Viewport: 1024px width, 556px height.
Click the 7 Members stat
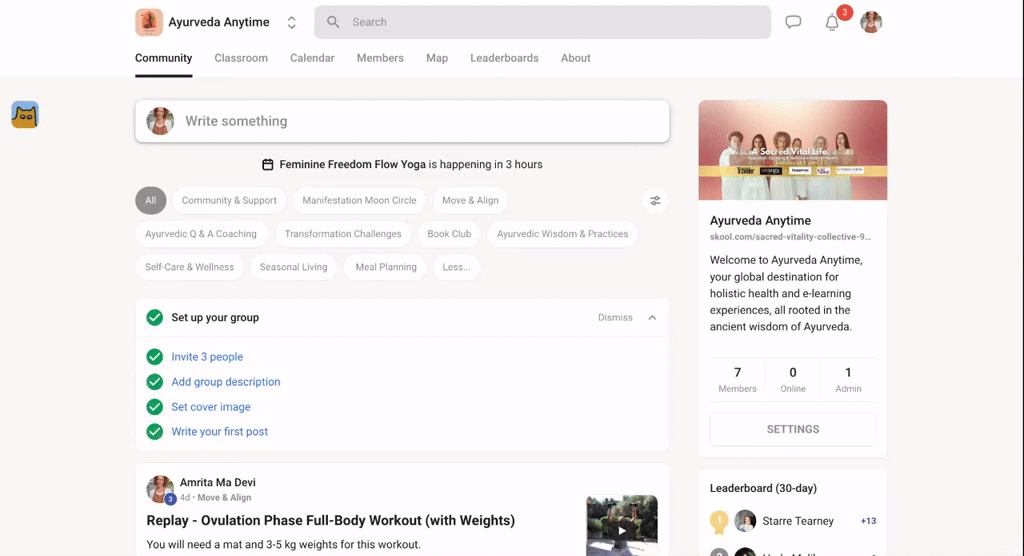737,380
